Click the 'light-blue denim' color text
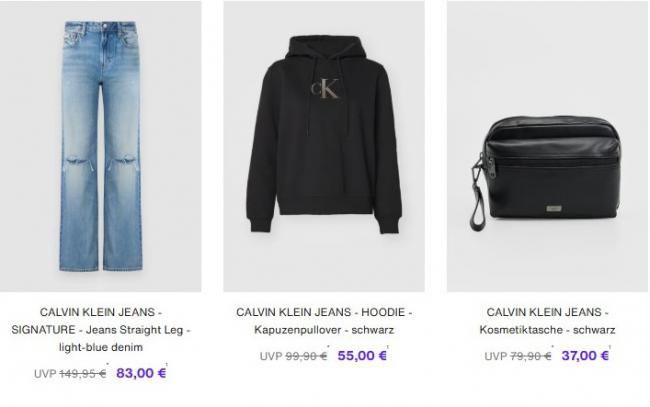Image resolution: width=650 pixels, height=407 pixels. (101, 347)
